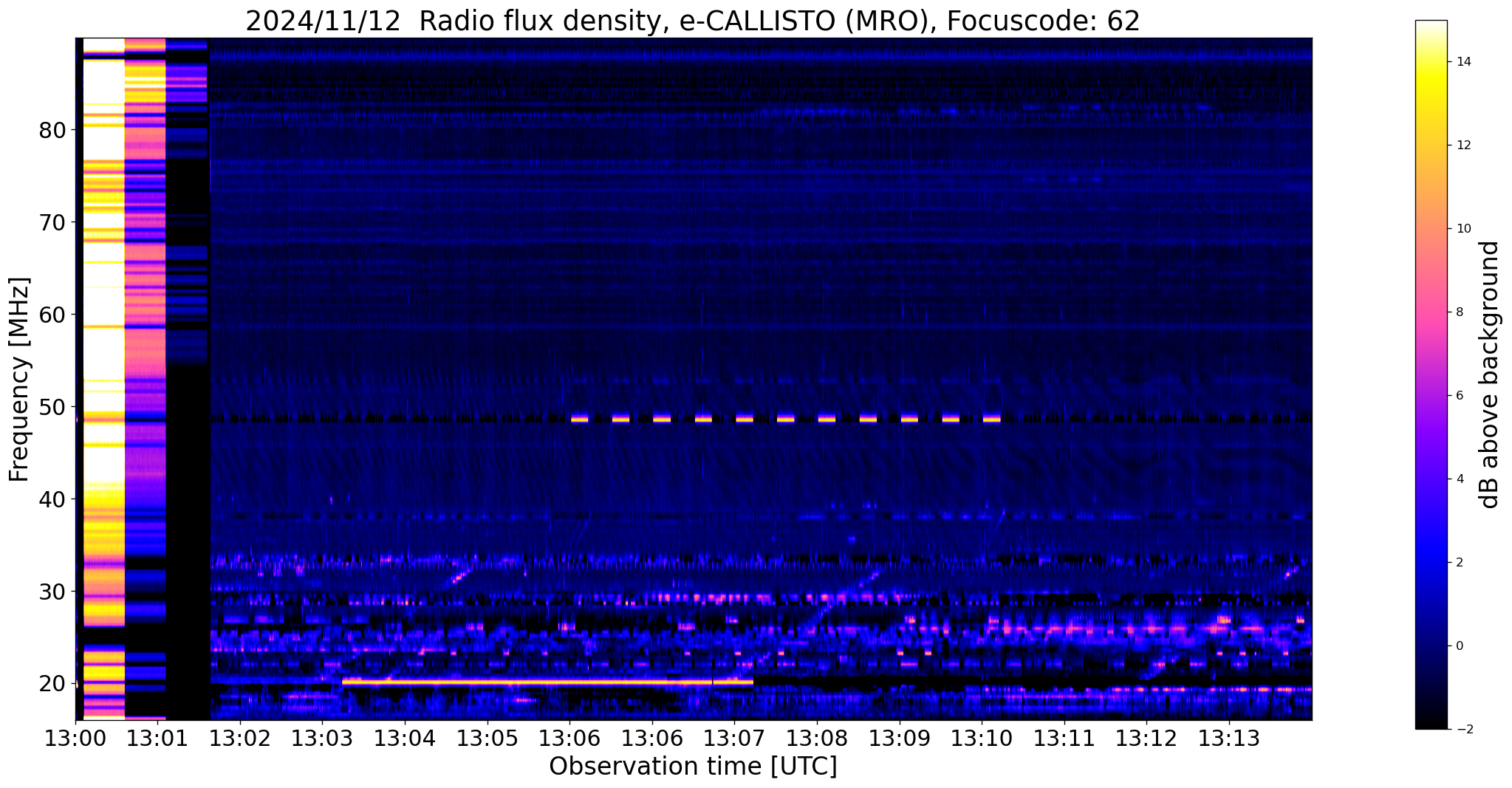Click the white saturated band at 13:00
Screen dimensions: 1512x788
pyautogui.click(x=103, y=379)
